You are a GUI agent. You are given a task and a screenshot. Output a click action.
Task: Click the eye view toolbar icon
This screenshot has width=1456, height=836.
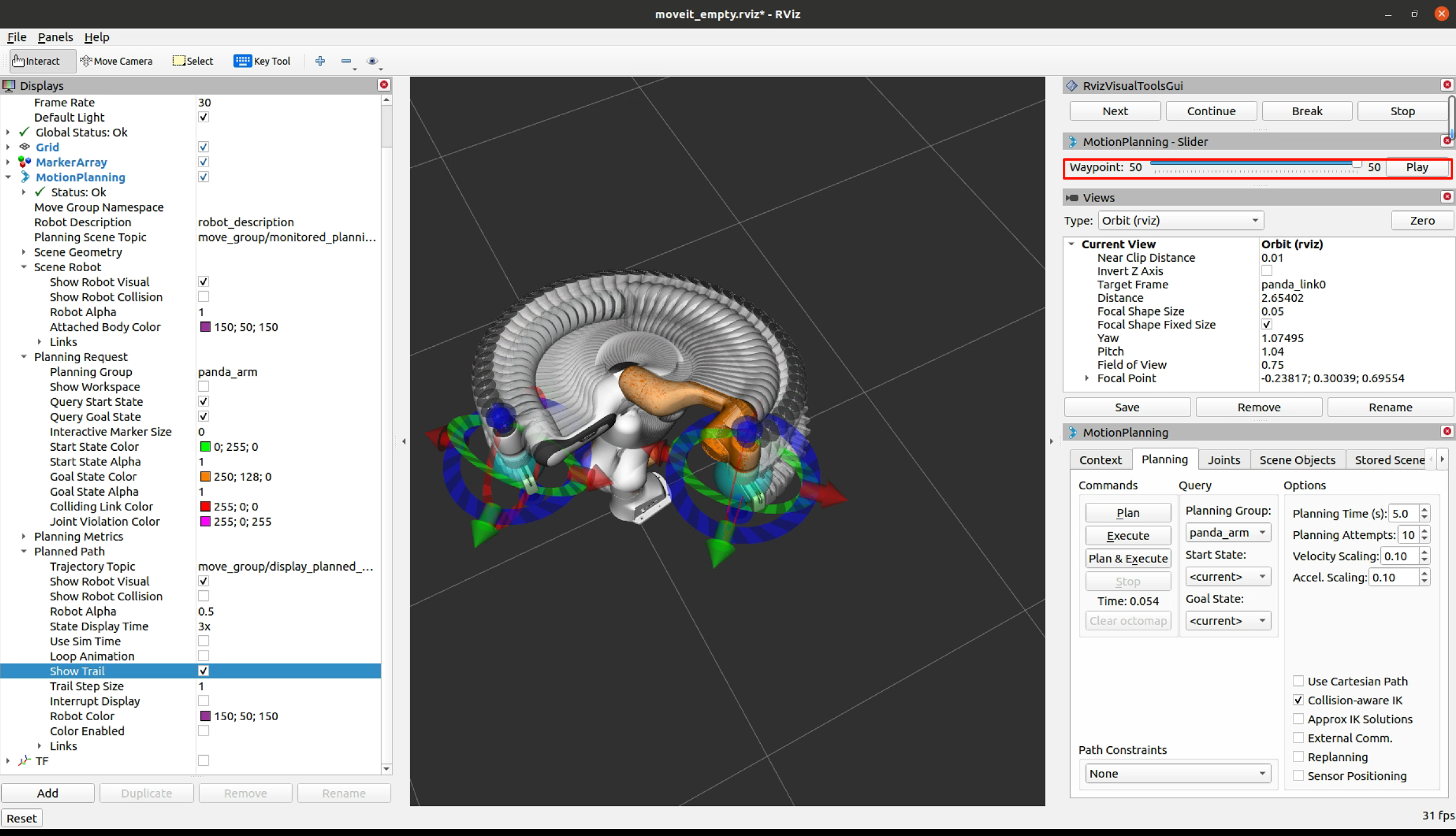click(372, 61)
